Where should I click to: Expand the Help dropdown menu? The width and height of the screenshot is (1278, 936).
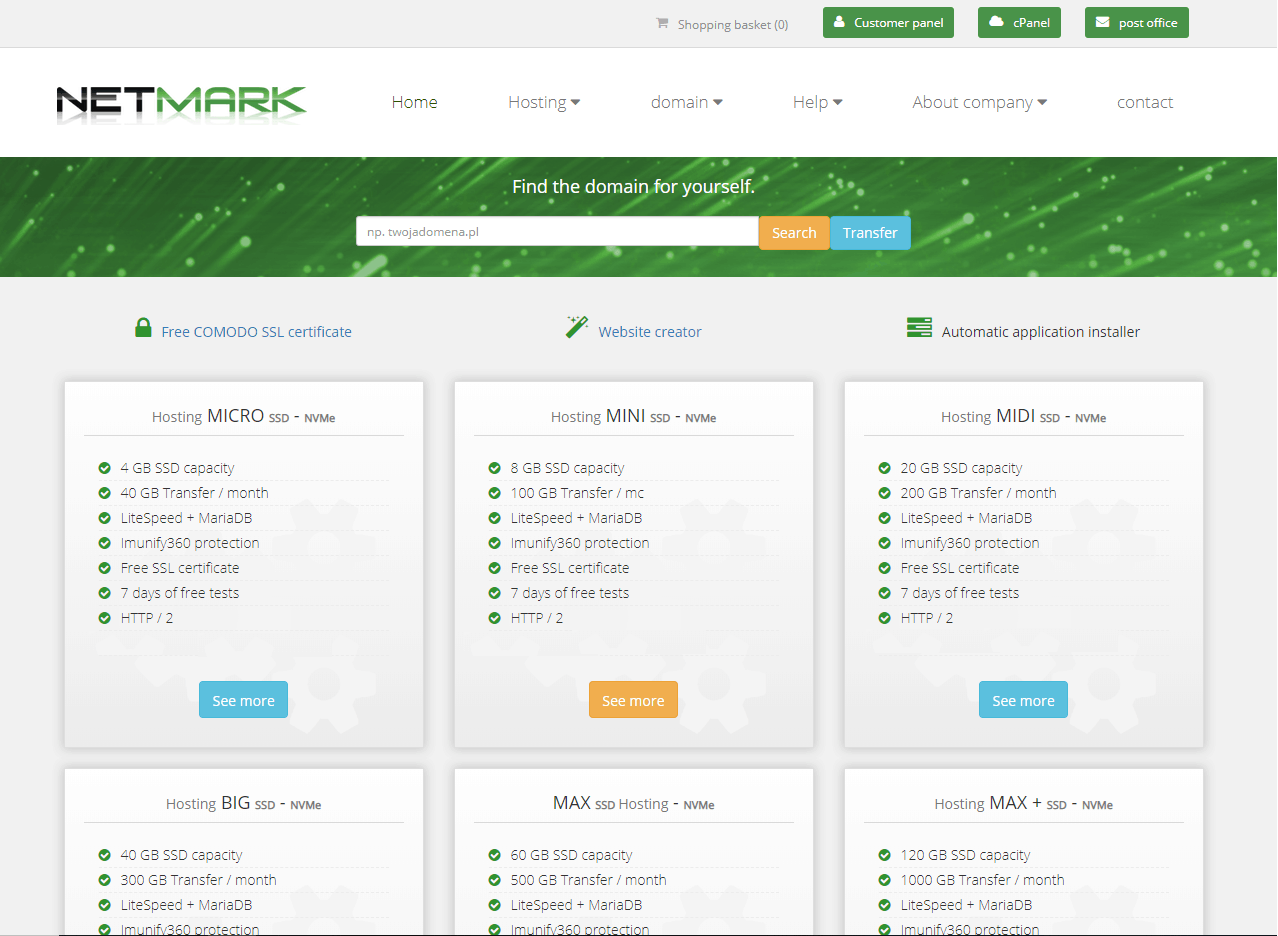click(x=818, y=102)
